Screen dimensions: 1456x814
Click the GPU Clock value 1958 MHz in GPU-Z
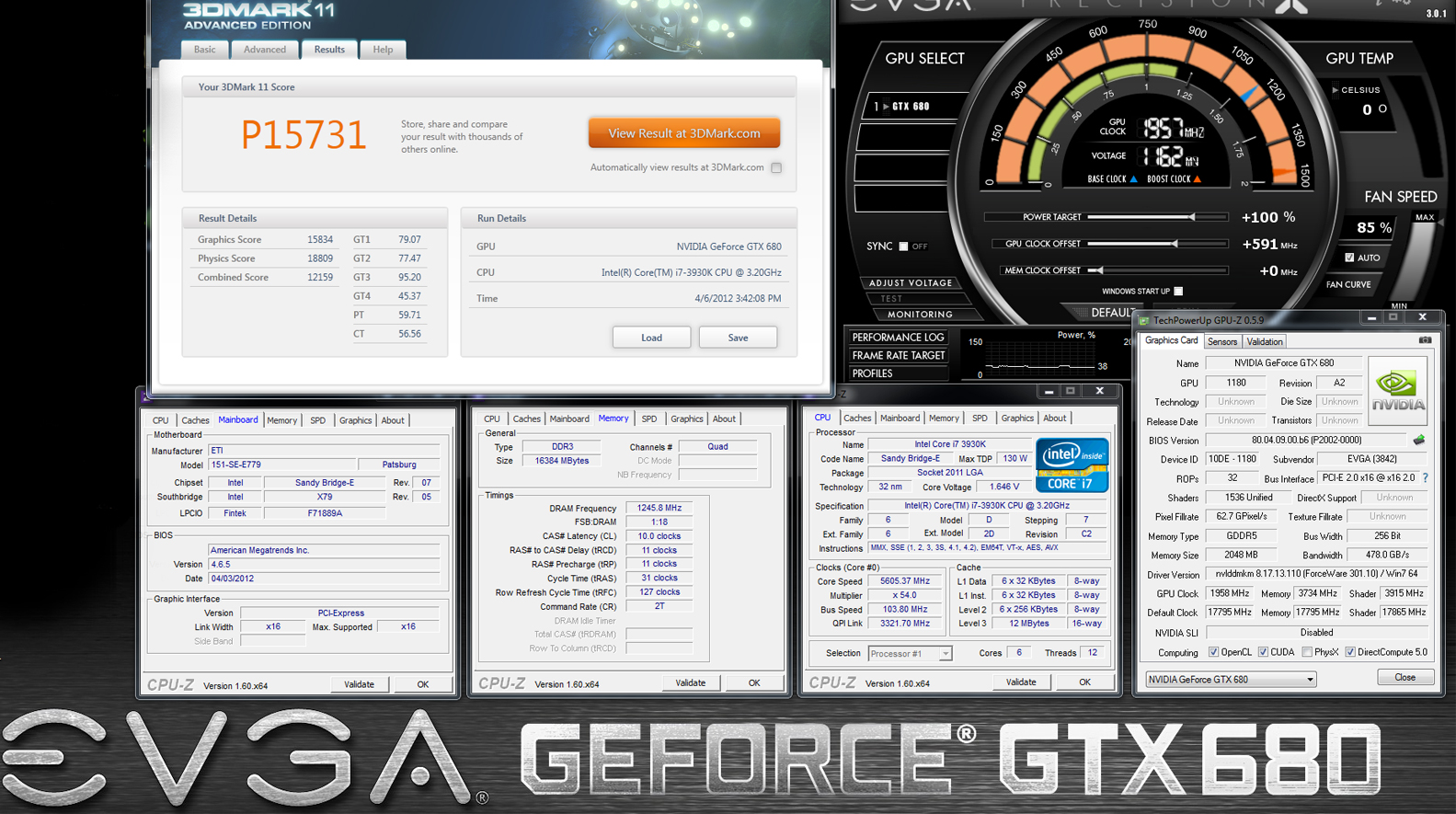(x=1230, y=593)
